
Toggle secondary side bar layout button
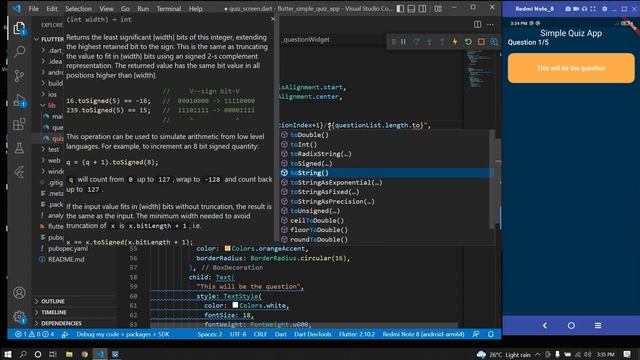click(x=423, y=8)
